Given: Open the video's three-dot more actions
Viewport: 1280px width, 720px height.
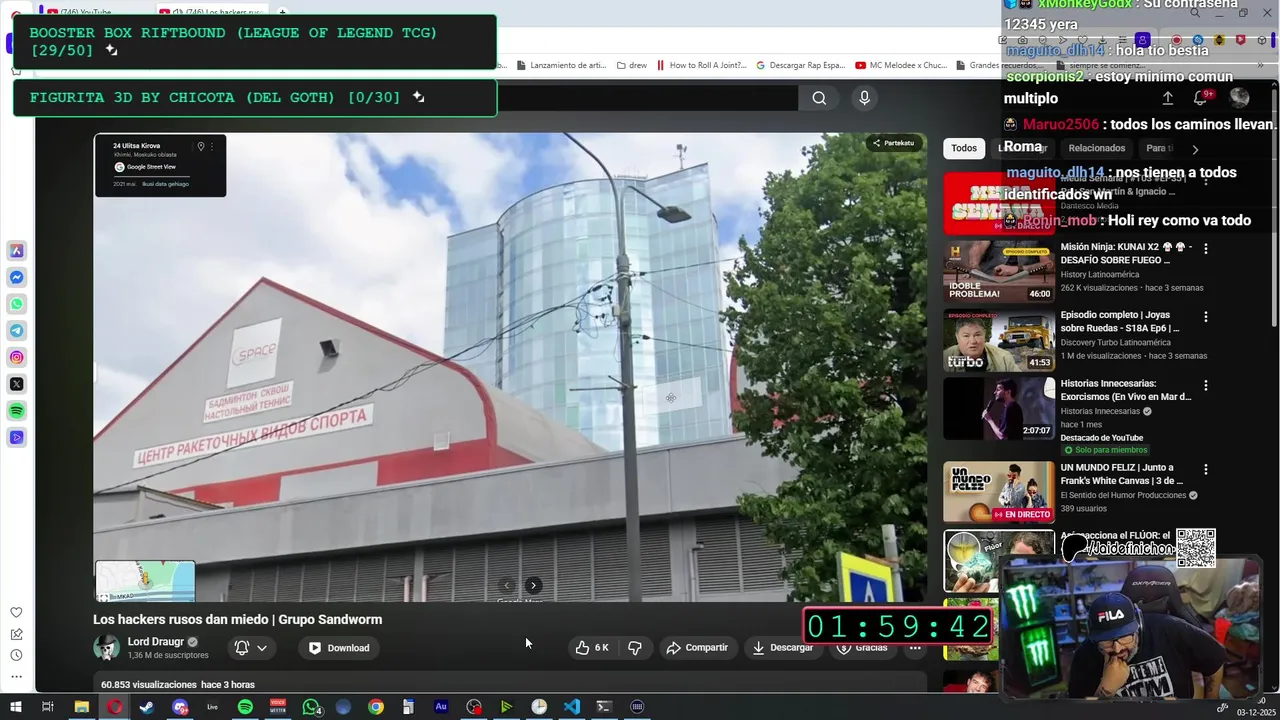Looking at the screenshot, I should [x=915, y=648].
